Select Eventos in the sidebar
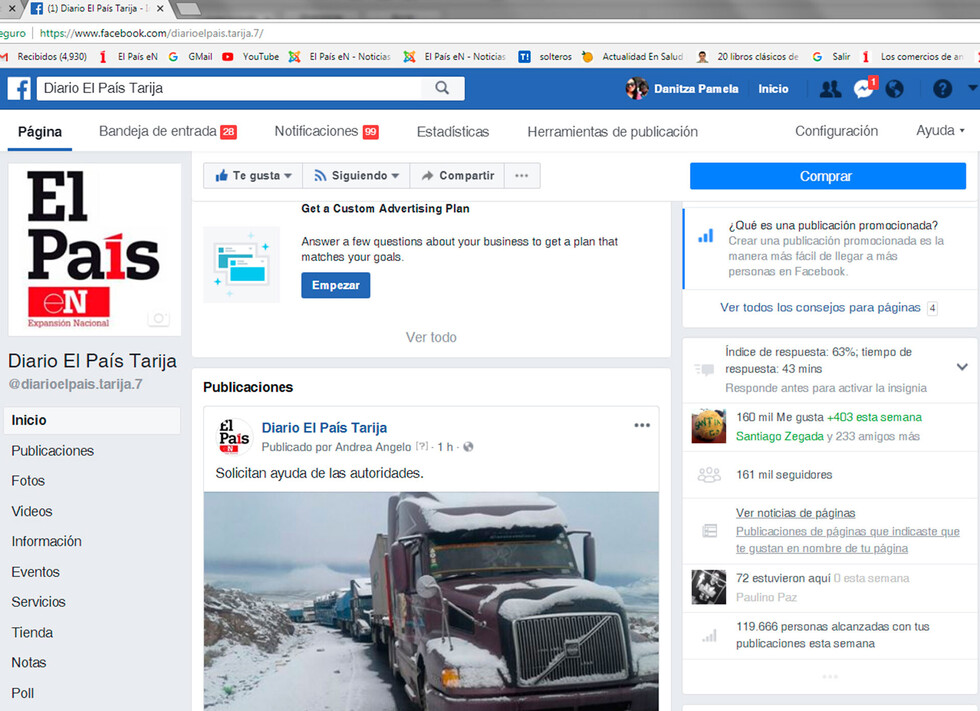This screenshot has width=980, height=711. coord(36,572)
